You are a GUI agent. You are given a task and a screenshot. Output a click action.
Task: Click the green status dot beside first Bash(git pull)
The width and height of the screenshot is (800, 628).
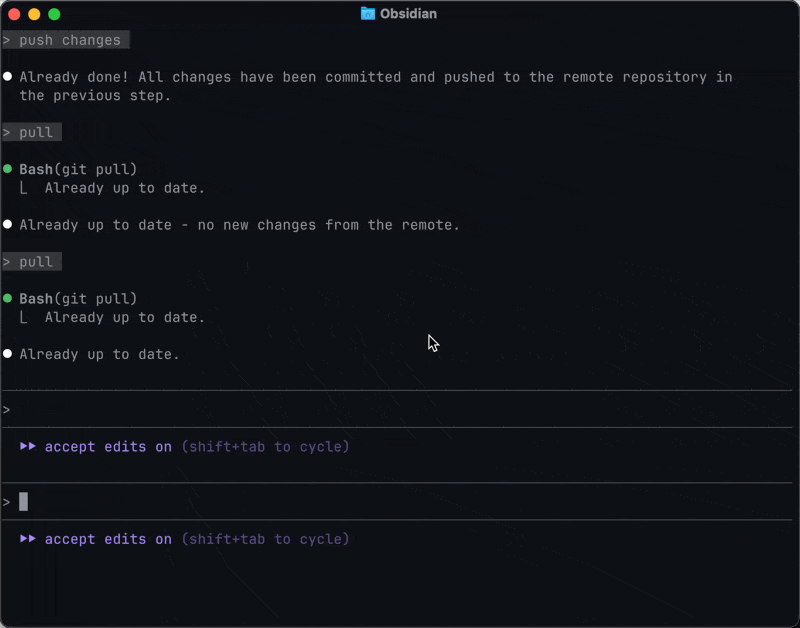(8, 169)
